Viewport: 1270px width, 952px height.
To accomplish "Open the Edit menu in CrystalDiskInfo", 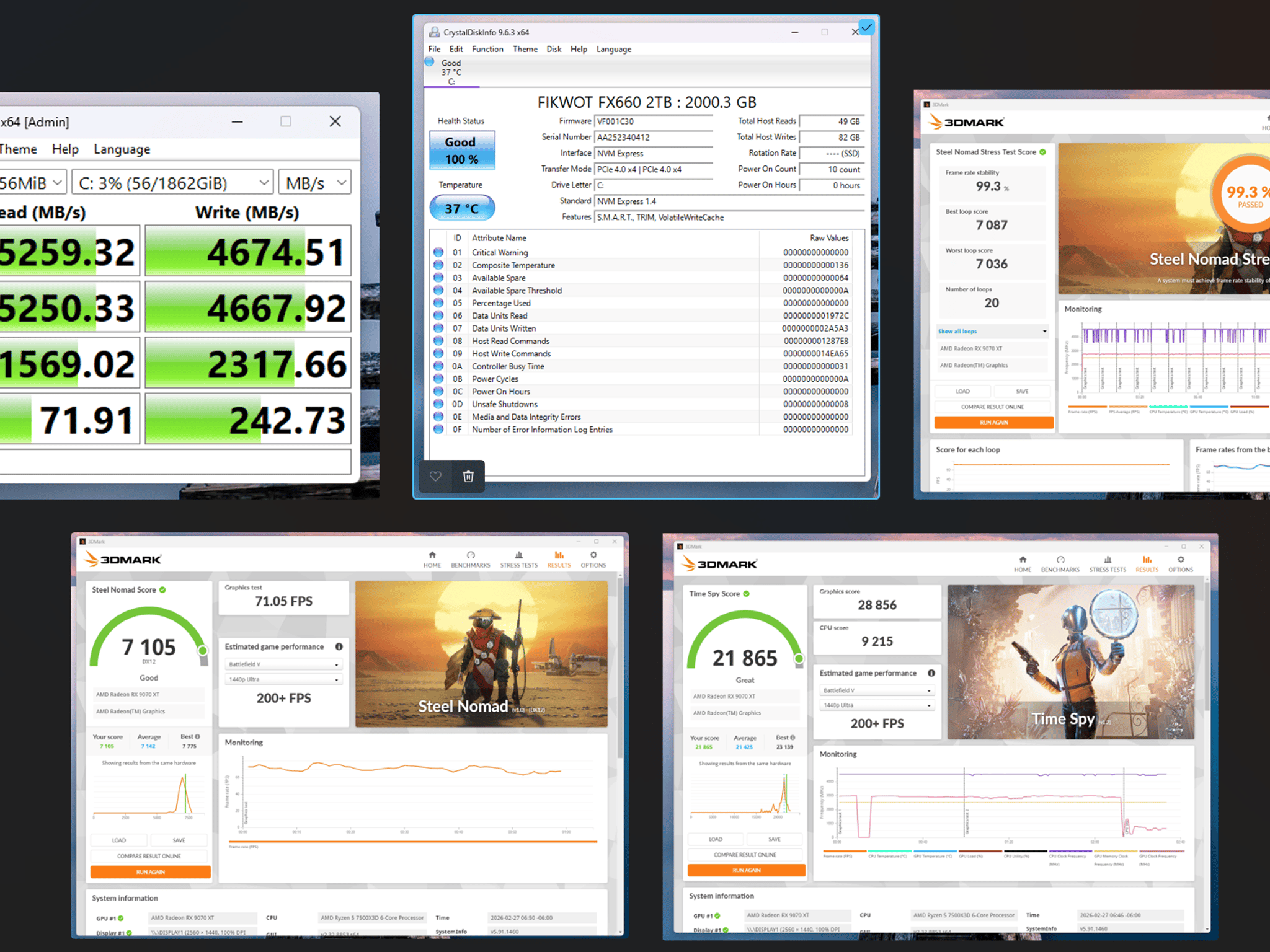I will 456,49.
